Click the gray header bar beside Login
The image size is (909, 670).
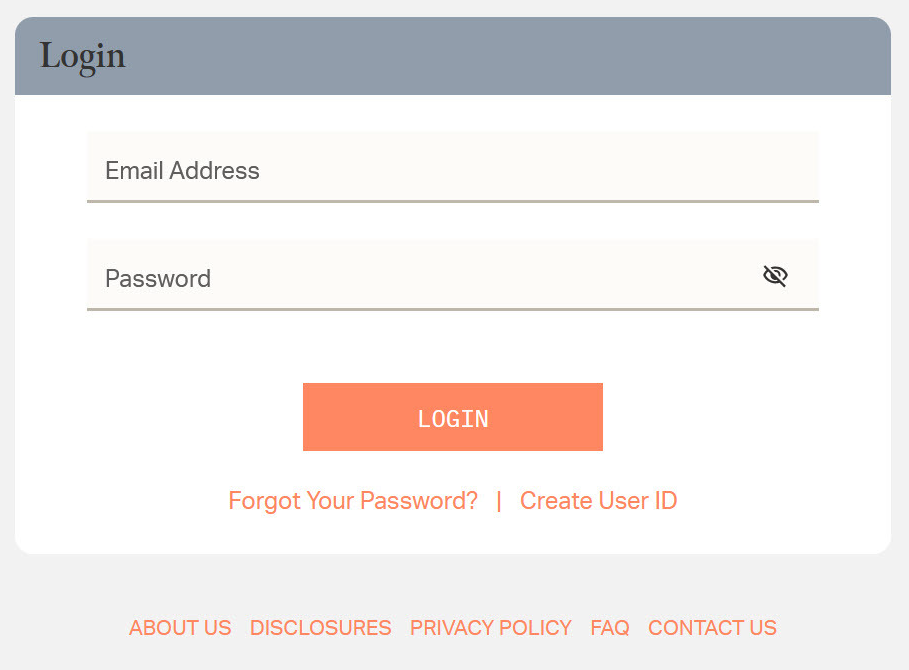pyautogui.click(x=500, y=56)
